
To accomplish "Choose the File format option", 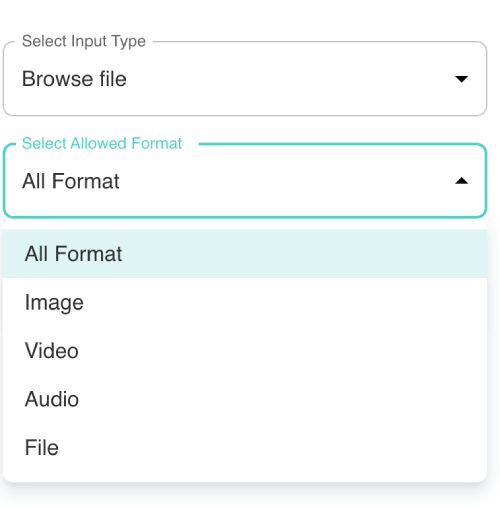I will tap(245, 447).
